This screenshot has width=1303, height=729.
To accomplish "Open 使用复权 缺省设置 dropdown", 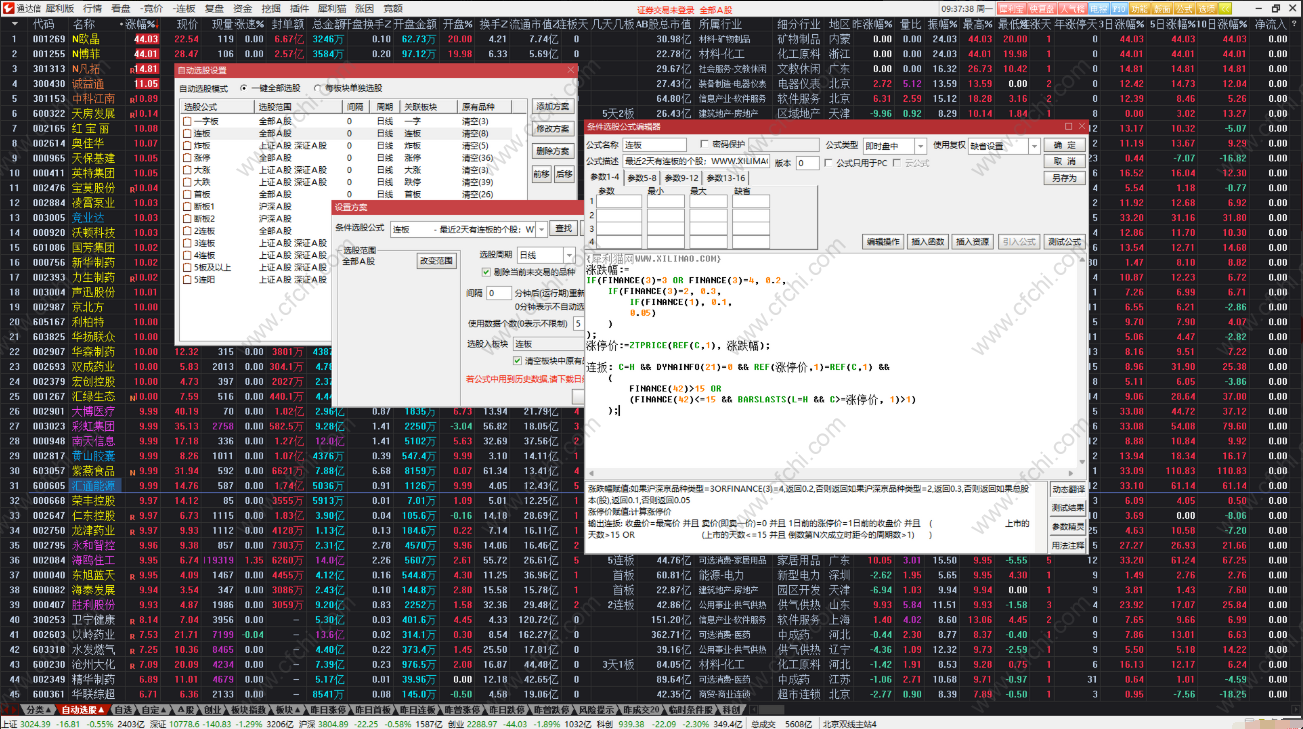I will (1002, 145).
